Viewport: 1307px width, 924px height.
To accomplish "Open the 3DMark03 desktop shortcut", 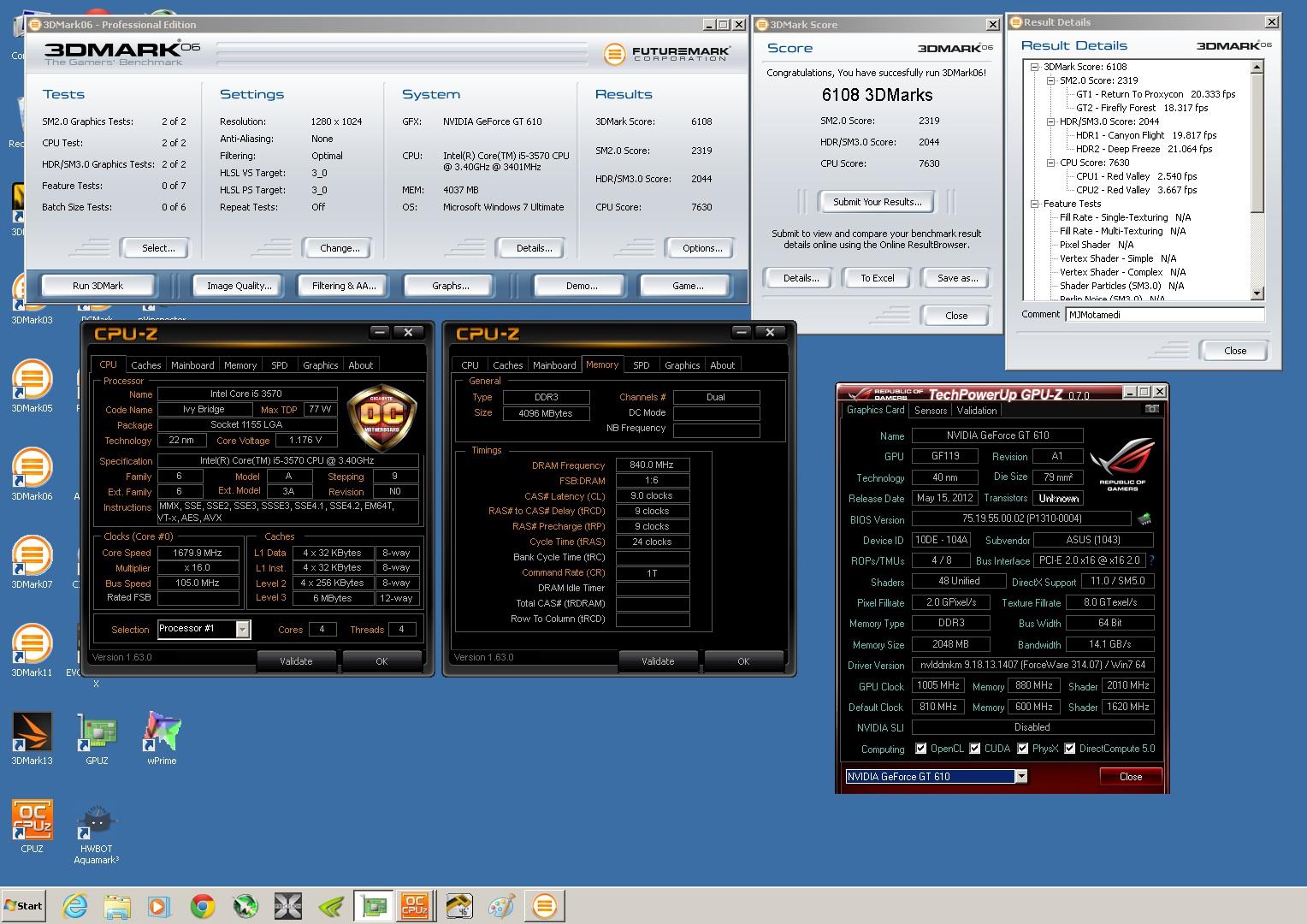I will [x=32, y=299].
